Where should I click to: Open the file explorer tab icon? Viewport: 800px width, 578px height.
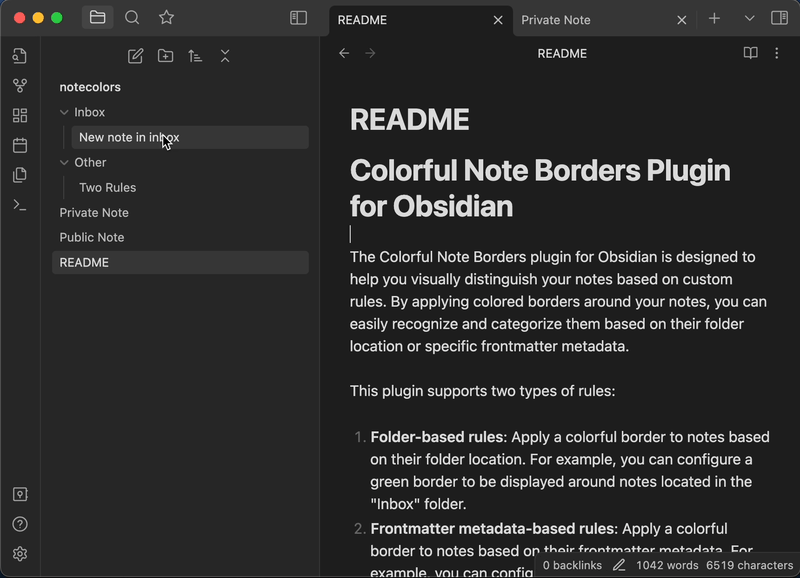97,18
